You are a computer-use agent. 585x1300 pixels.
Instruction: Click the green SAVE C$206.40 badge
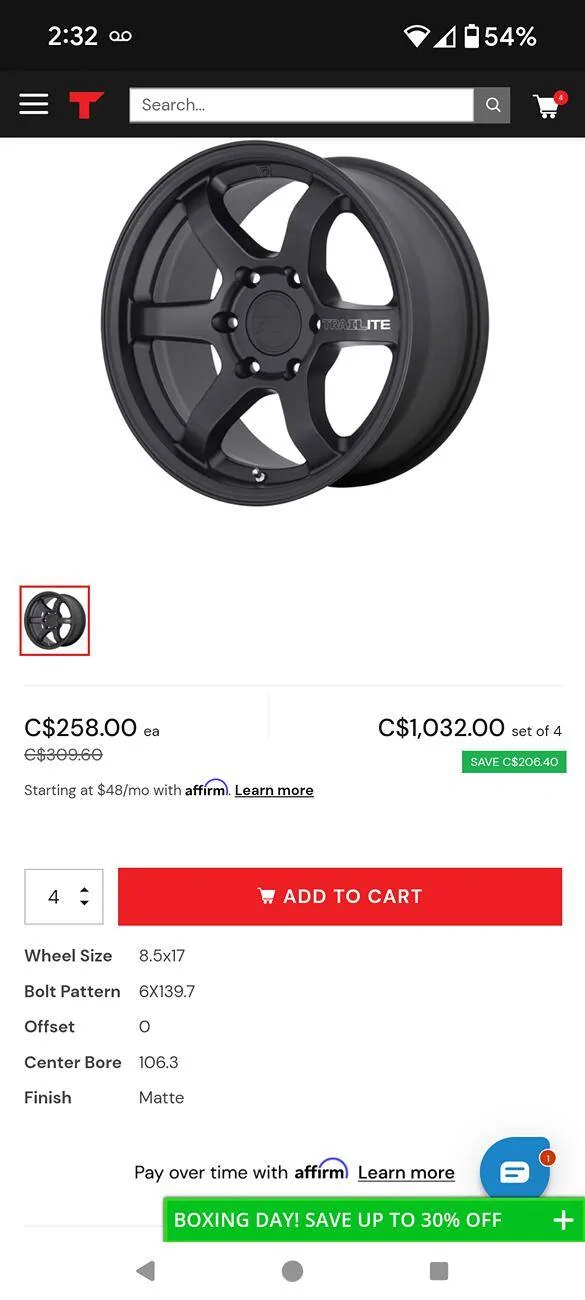coord(513,761)
